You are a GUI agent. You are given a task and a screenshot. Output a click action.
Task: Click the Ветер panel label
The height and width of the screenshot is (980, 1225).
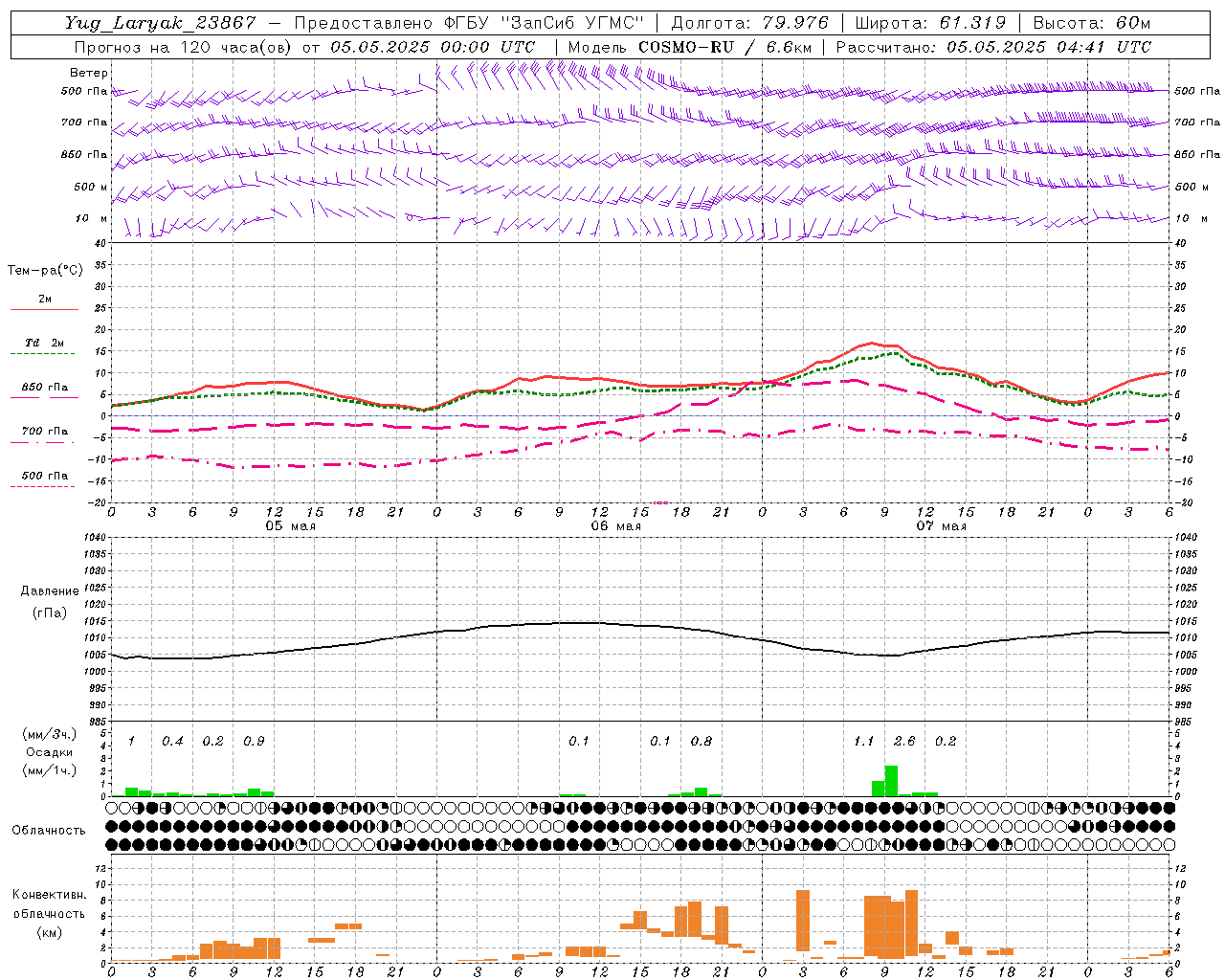[89, 73]
